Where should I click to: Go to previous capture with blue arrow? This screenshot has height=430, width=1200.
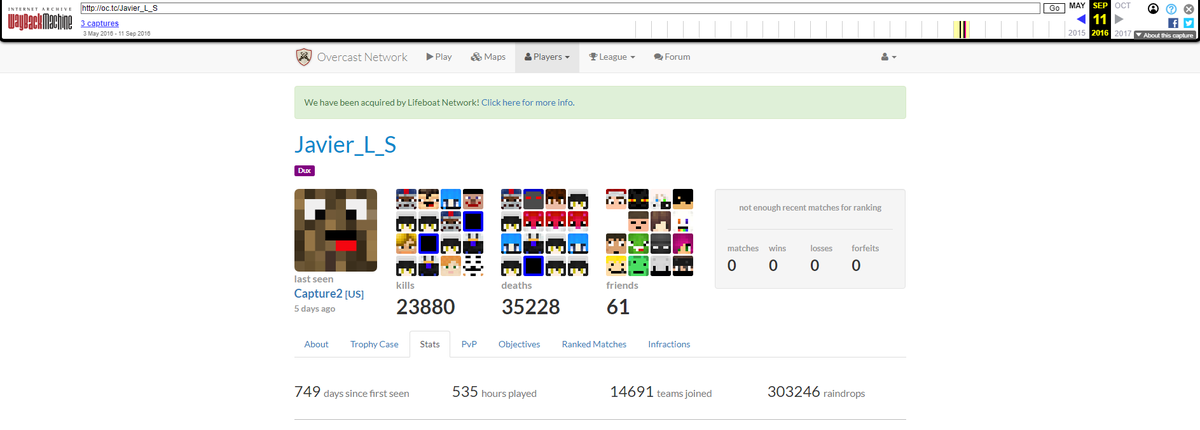coord(1081,19)
